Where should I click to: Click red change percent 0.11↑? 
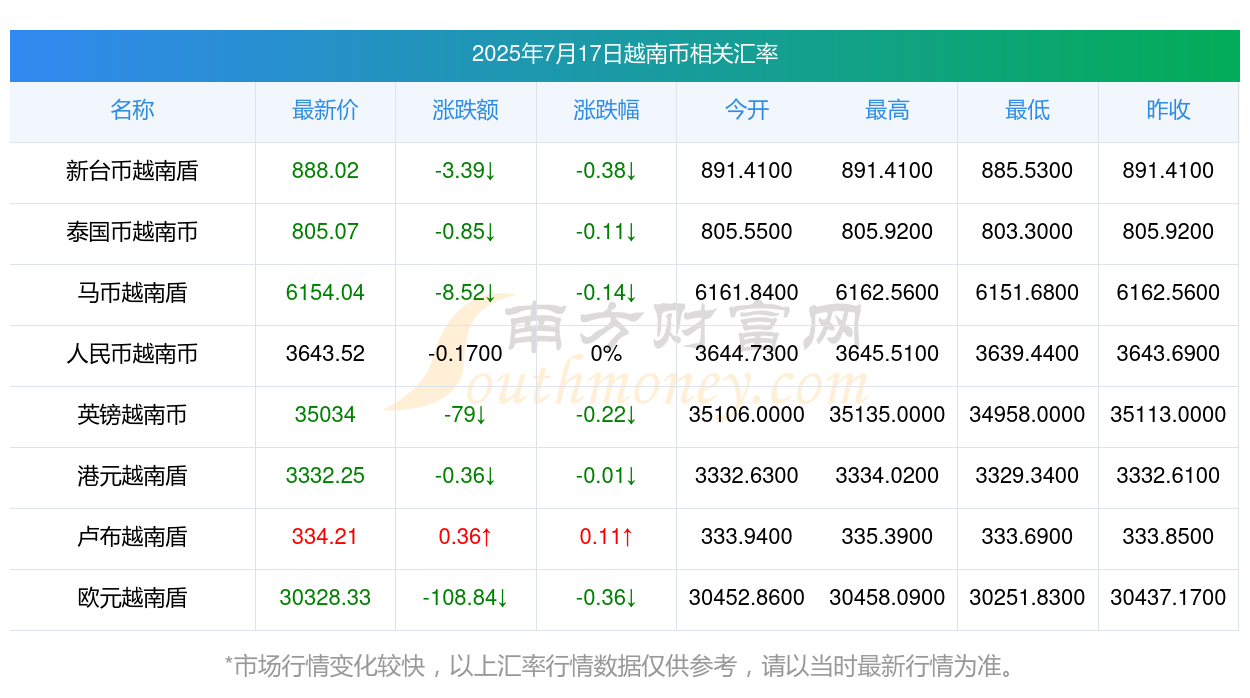(606, 537)
